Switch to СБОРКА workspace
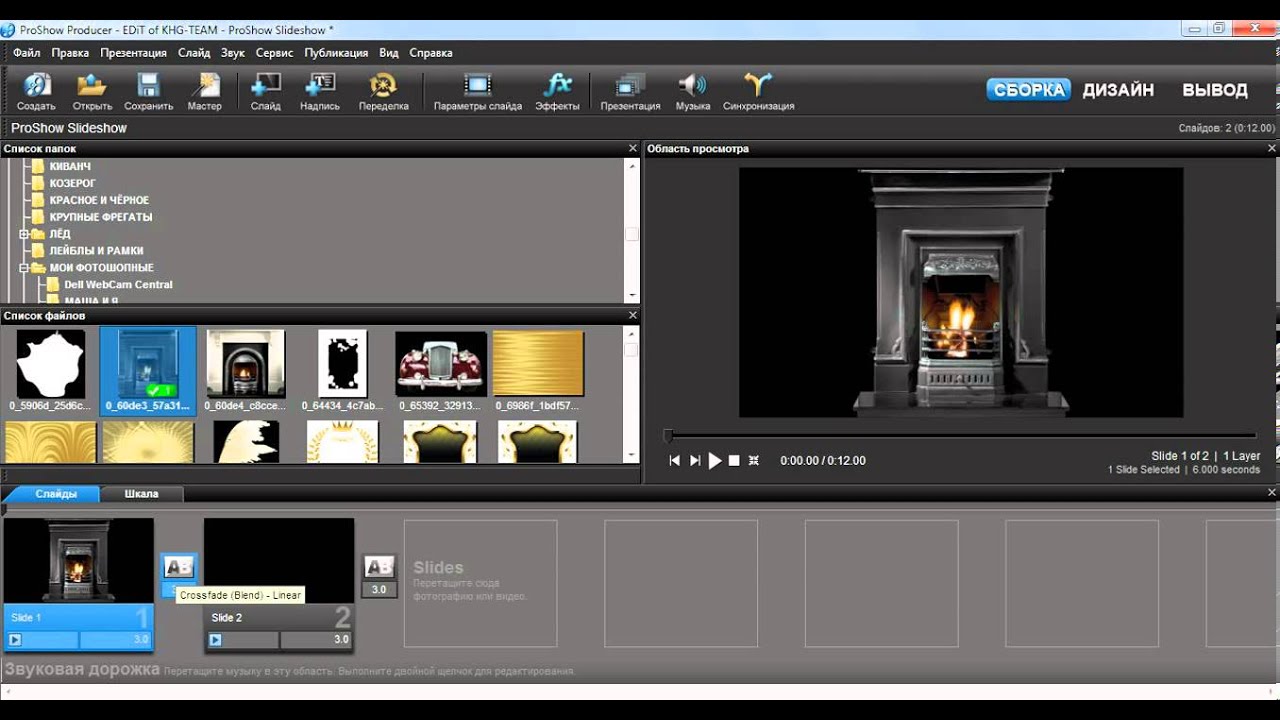Image resolution: width=1280 pixels, height=720 pixels. [x=1029, y=90]
